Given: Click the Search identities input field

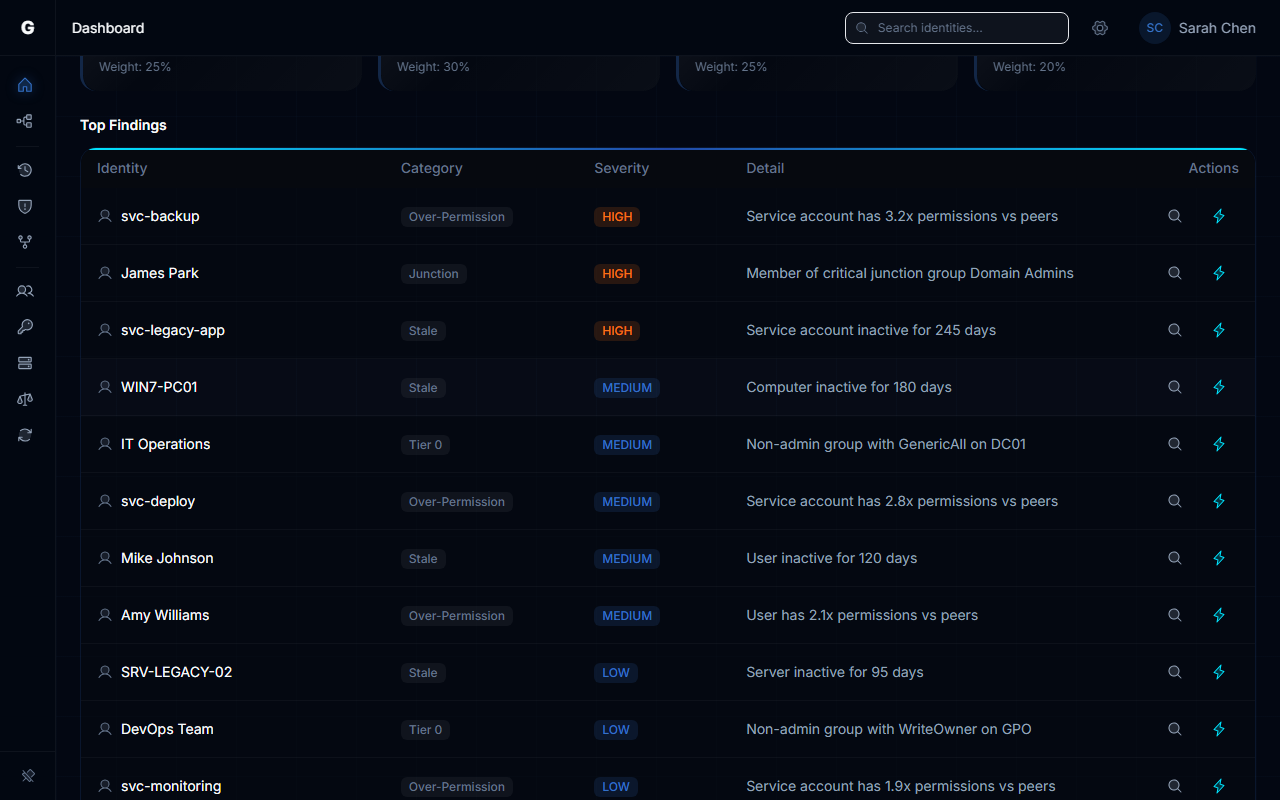Looking at the screenshot, I should (966, 28).
